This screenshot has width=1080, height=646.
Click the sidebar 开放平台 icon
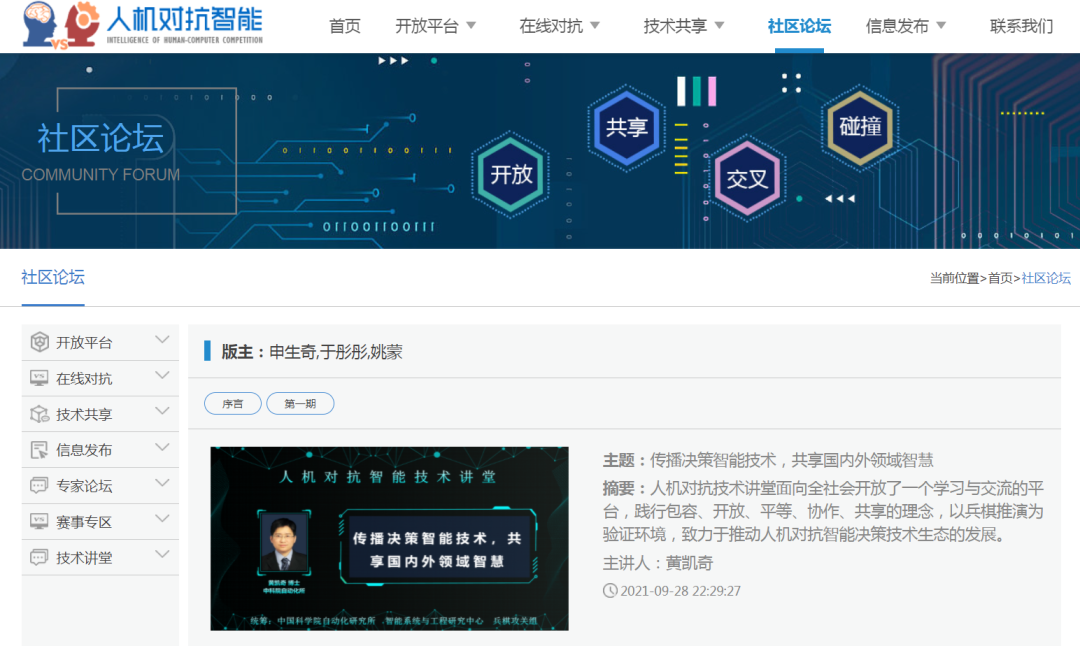[39, 342]
